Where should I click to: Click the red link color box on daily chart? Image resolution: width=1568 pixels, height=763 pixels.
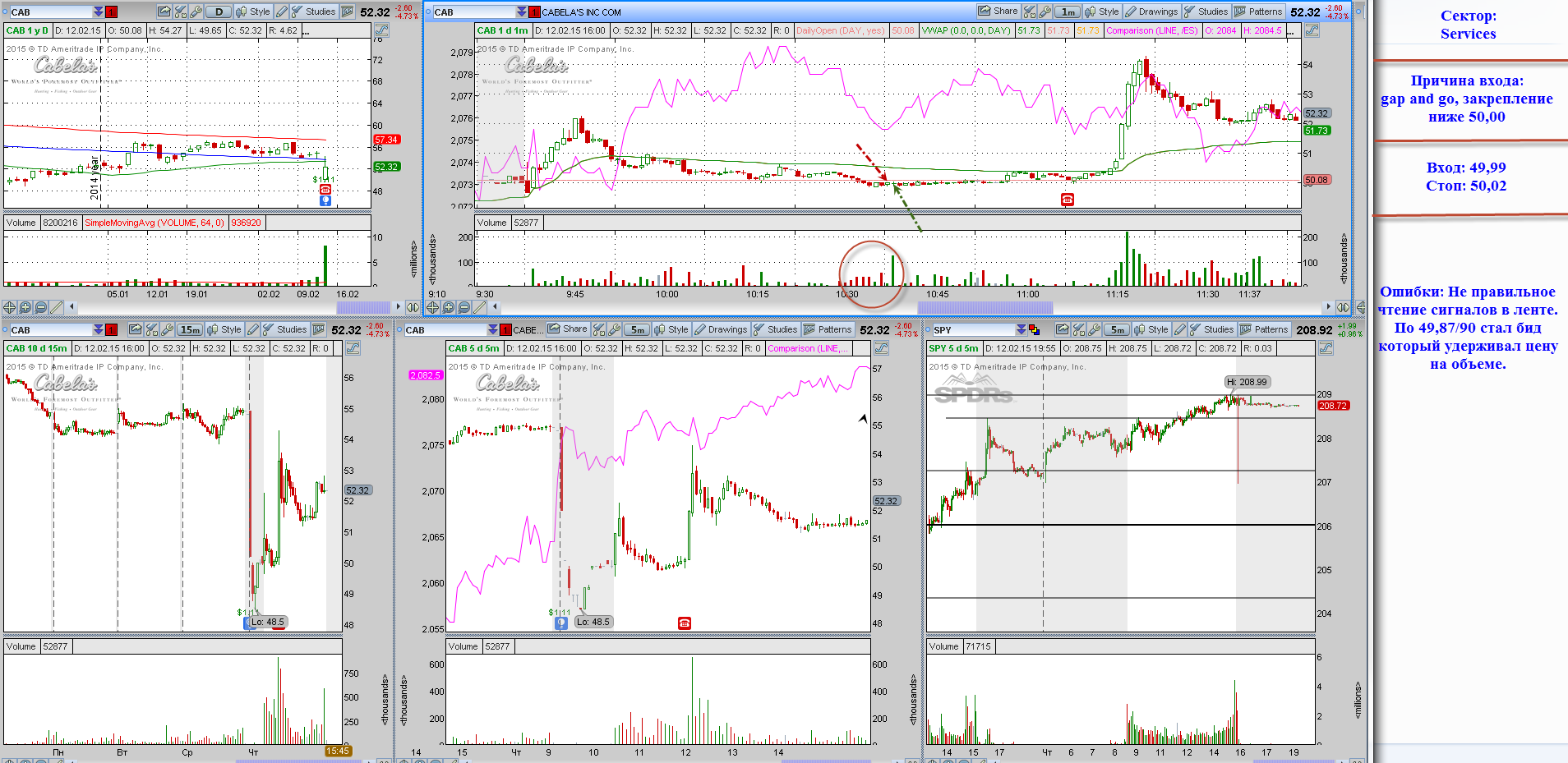point(111,11)
